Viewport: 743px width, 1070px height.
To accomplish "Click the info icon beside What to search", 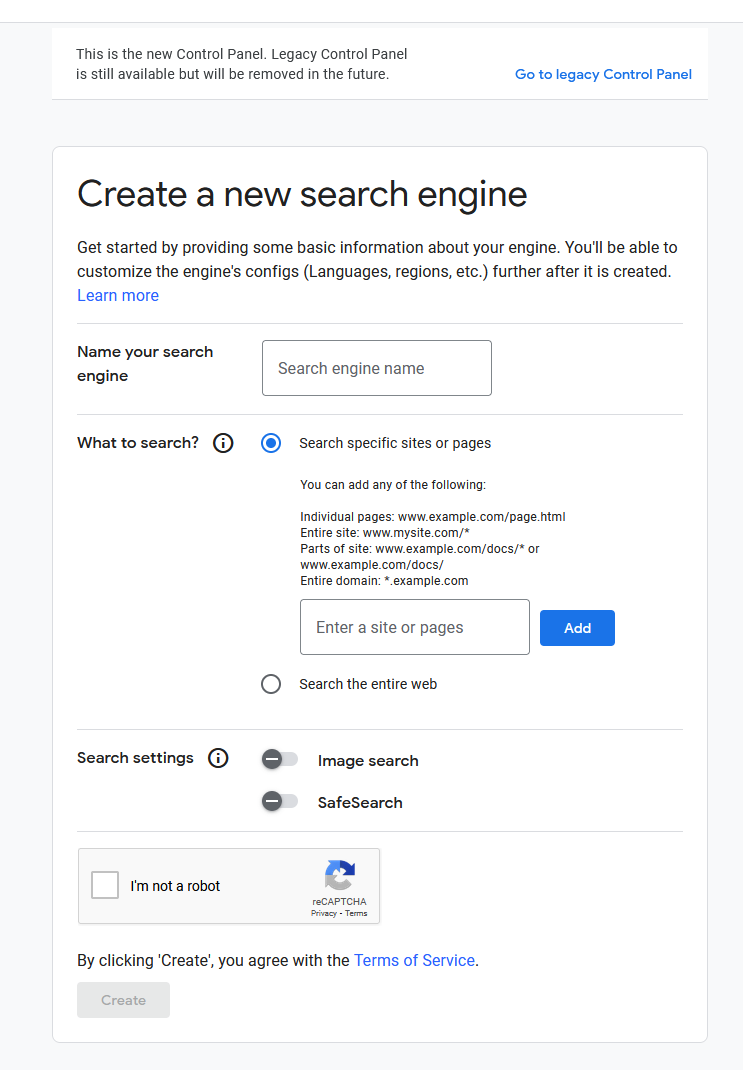I will (224, 443).
